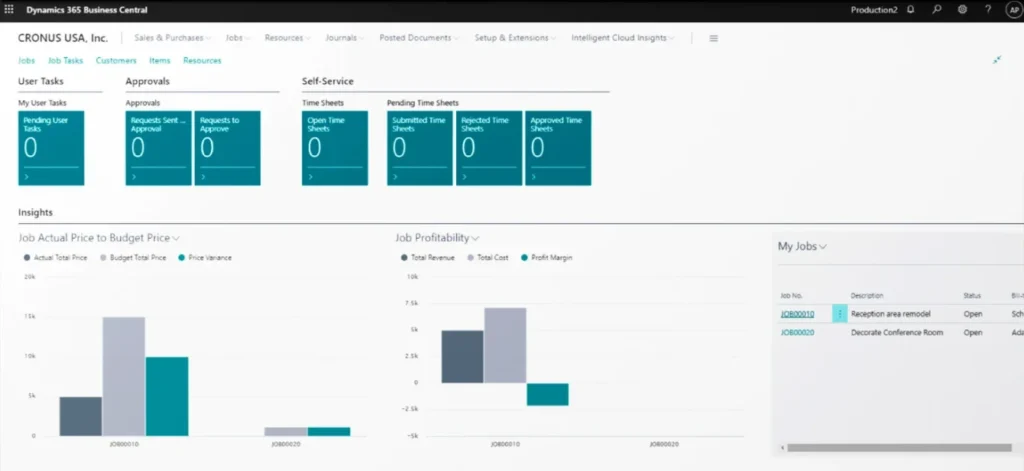Open the help question mark
Image resolution: width=1024 pixels, height=471 pixels.
tap(988, 10)
